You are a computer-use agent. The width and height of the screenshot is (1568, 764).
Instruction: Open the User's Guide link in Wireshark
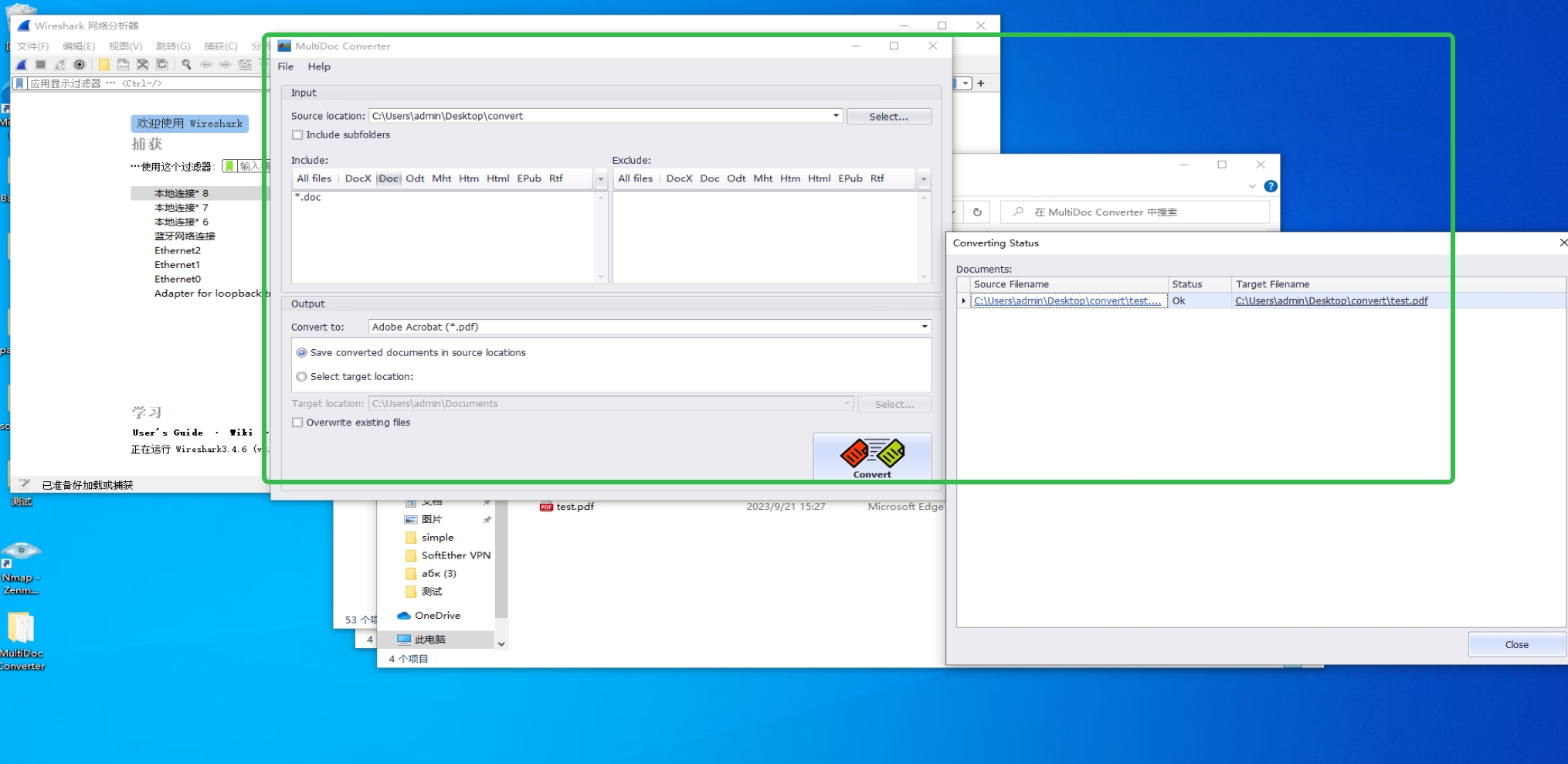(168, 433)
